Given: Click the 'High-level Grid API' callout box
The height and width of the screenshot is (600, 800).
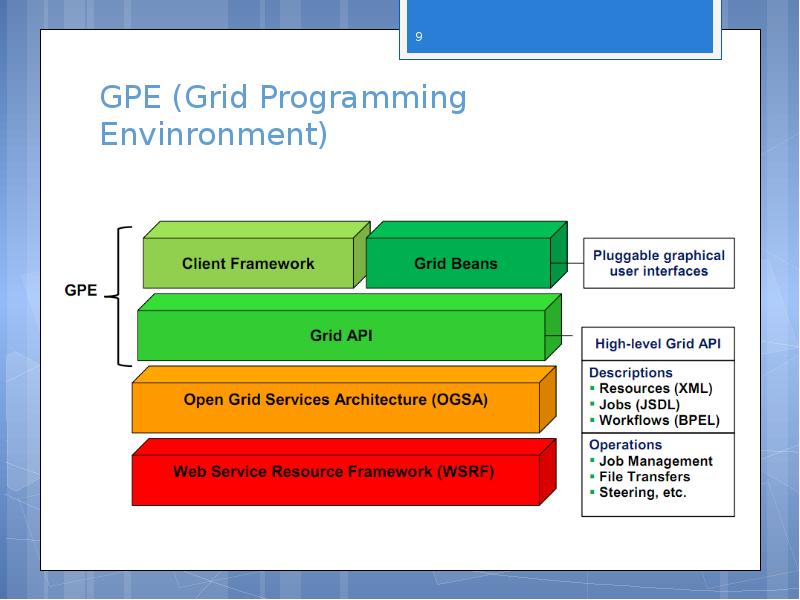Looking at the screenshot, I should pyautogui.click(x=657, y=344).
